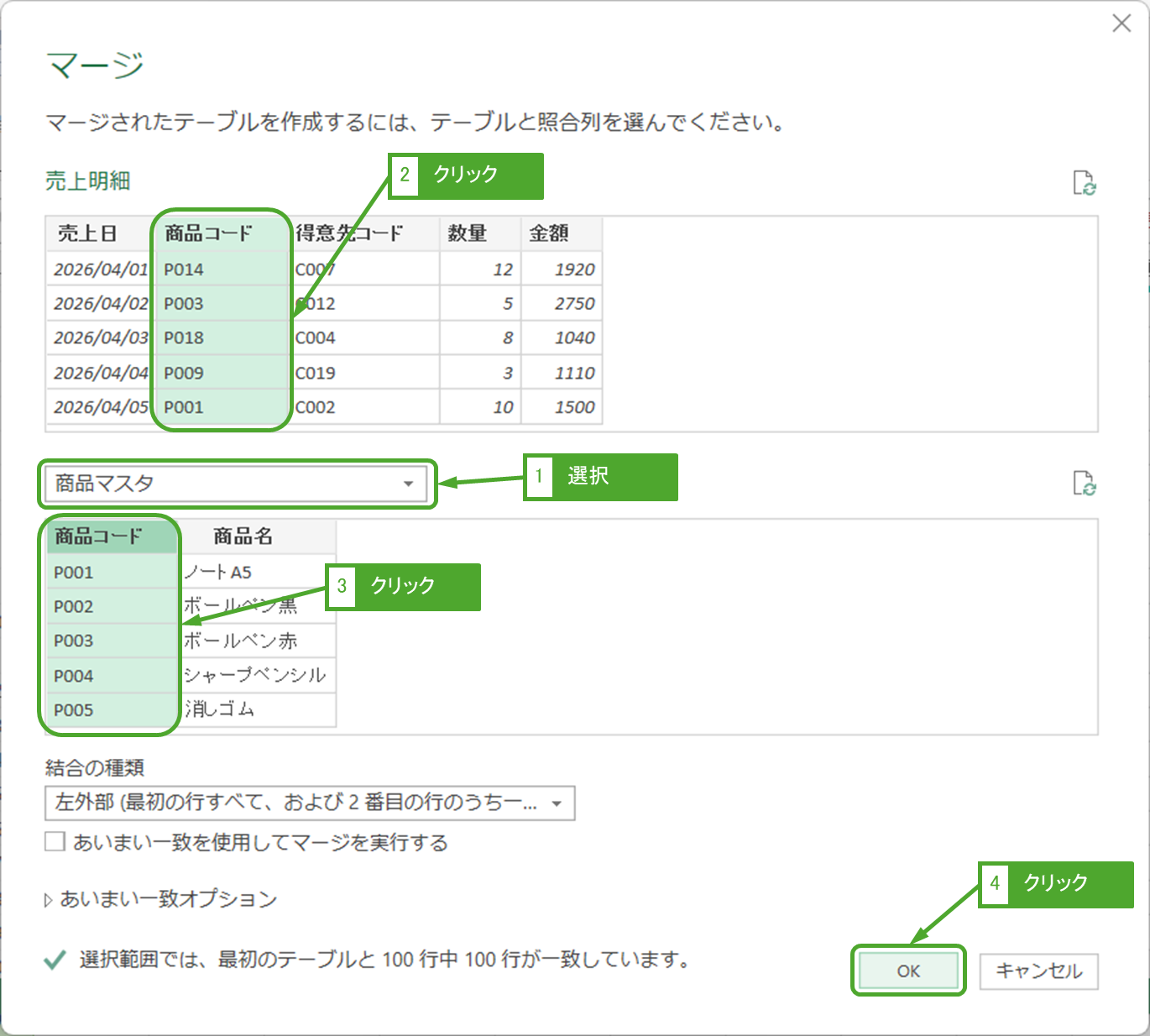The width and height of the screenshot is (1150, 1036).
Task: Select the 商品名 column header
Action: point(243,536)
